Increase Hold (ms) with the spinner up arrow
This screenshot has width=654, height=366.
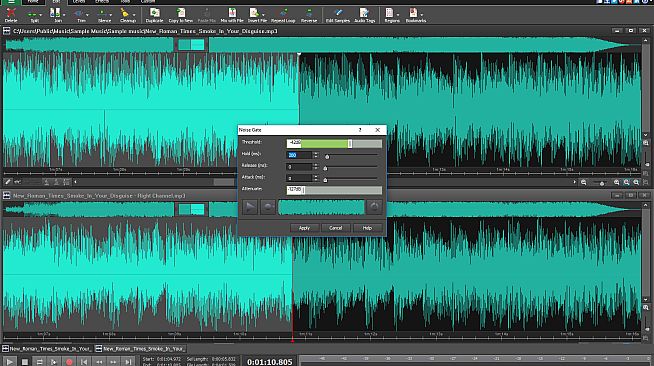316,153
